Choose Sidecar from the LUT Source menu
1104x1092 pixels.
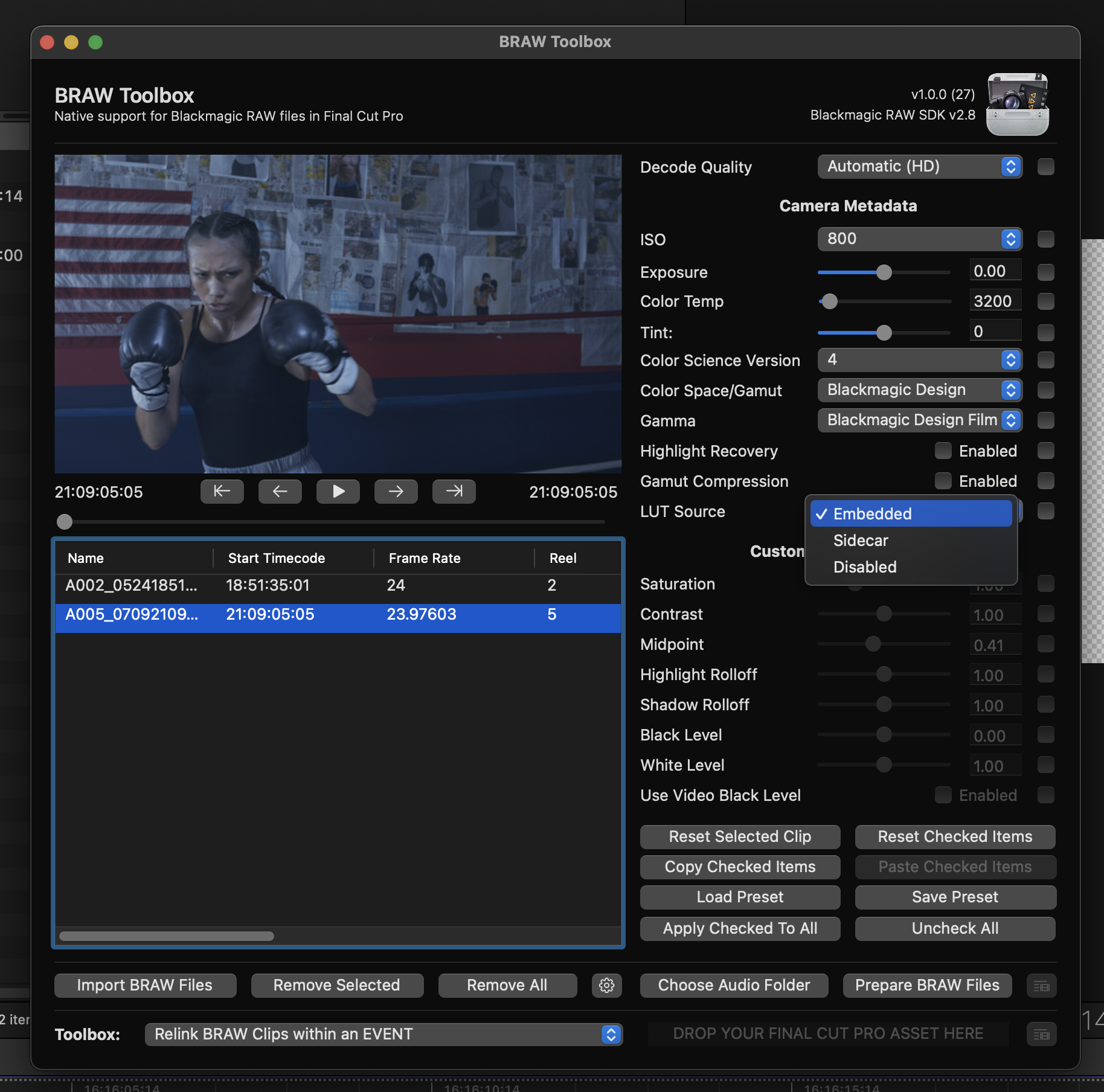[860, 540]
